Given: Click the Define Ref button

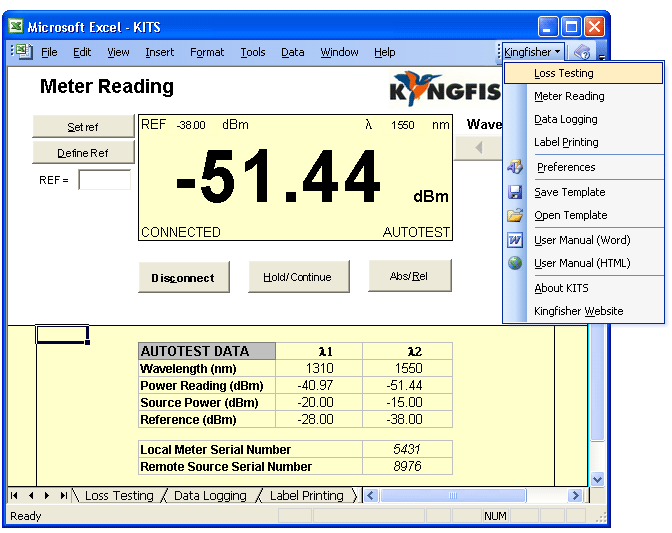Looking at the screenshot, I should point(83,153).
